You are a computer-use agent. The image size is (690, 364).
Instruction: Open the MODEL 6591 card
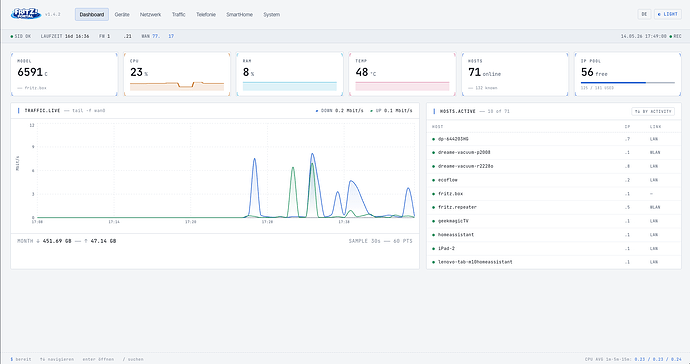pos(64,74)
